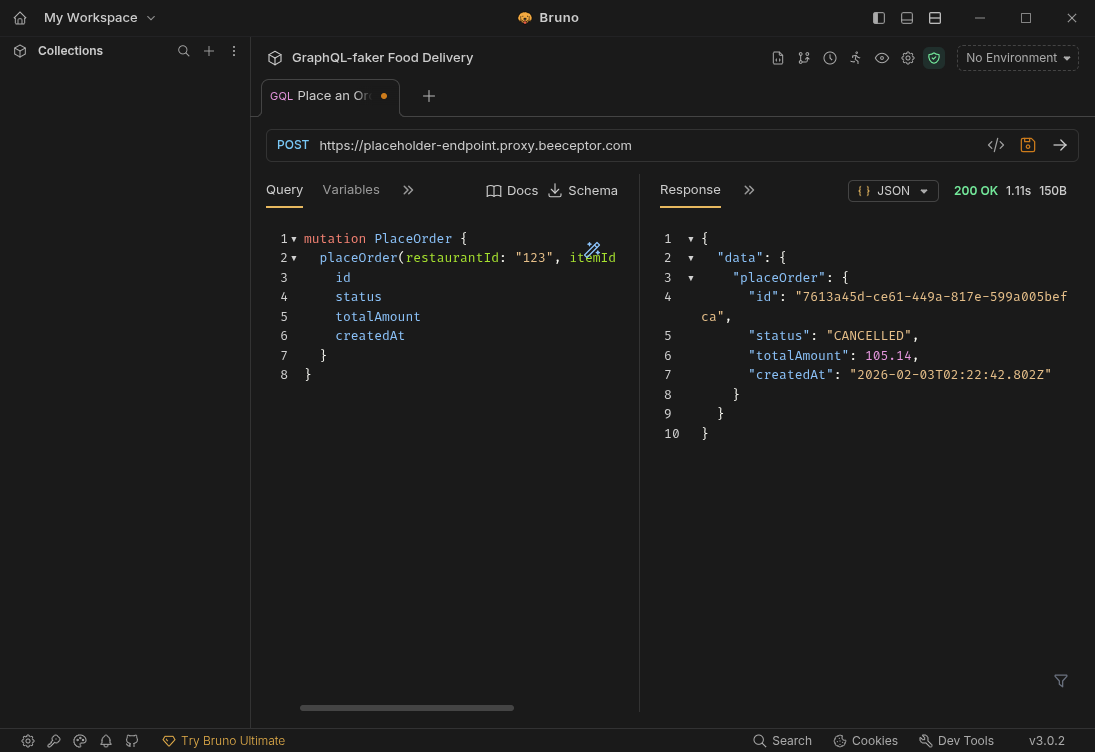The image size is (1095, 752).
Task: Open the collection runner icon
Action: tap(856, 58)
